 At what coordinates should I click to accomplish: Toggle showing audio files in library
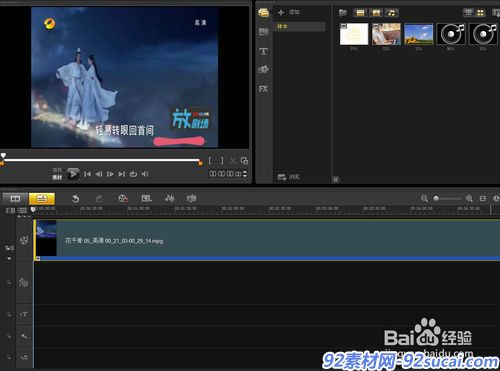pos(392,13)
